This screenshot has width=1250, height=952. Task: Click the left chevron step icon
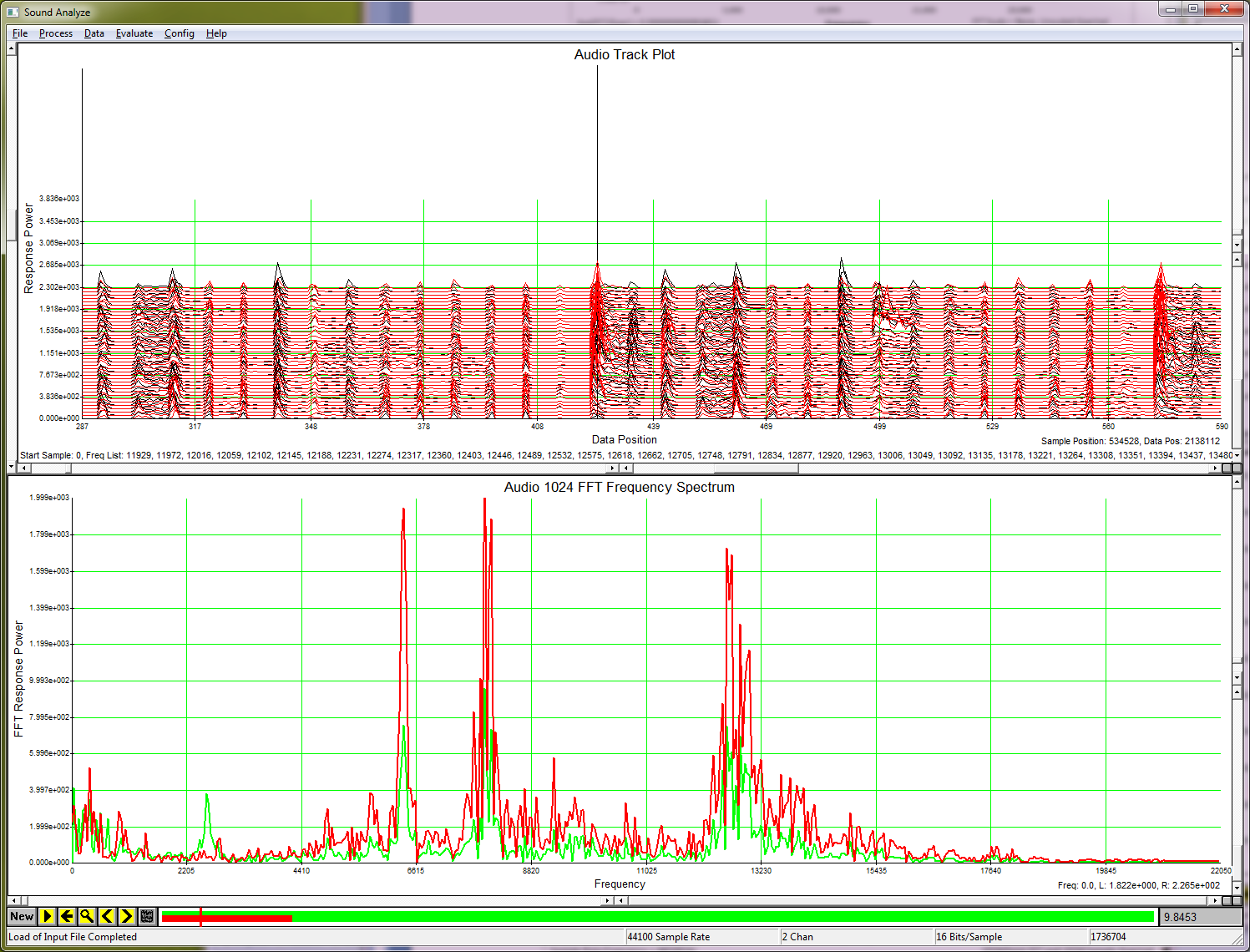(106, 916)
